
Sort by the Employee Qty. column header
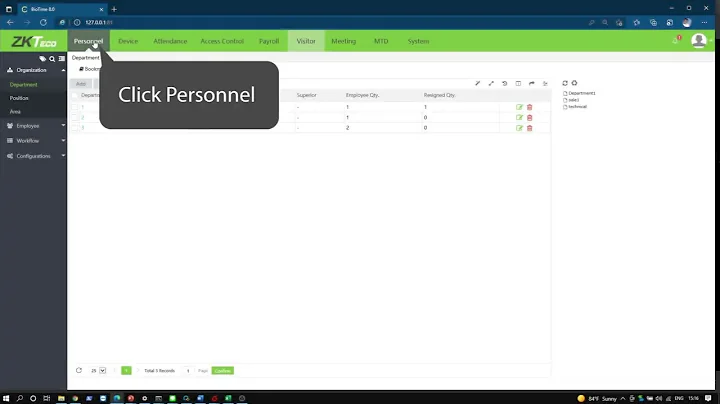[362, 95]
